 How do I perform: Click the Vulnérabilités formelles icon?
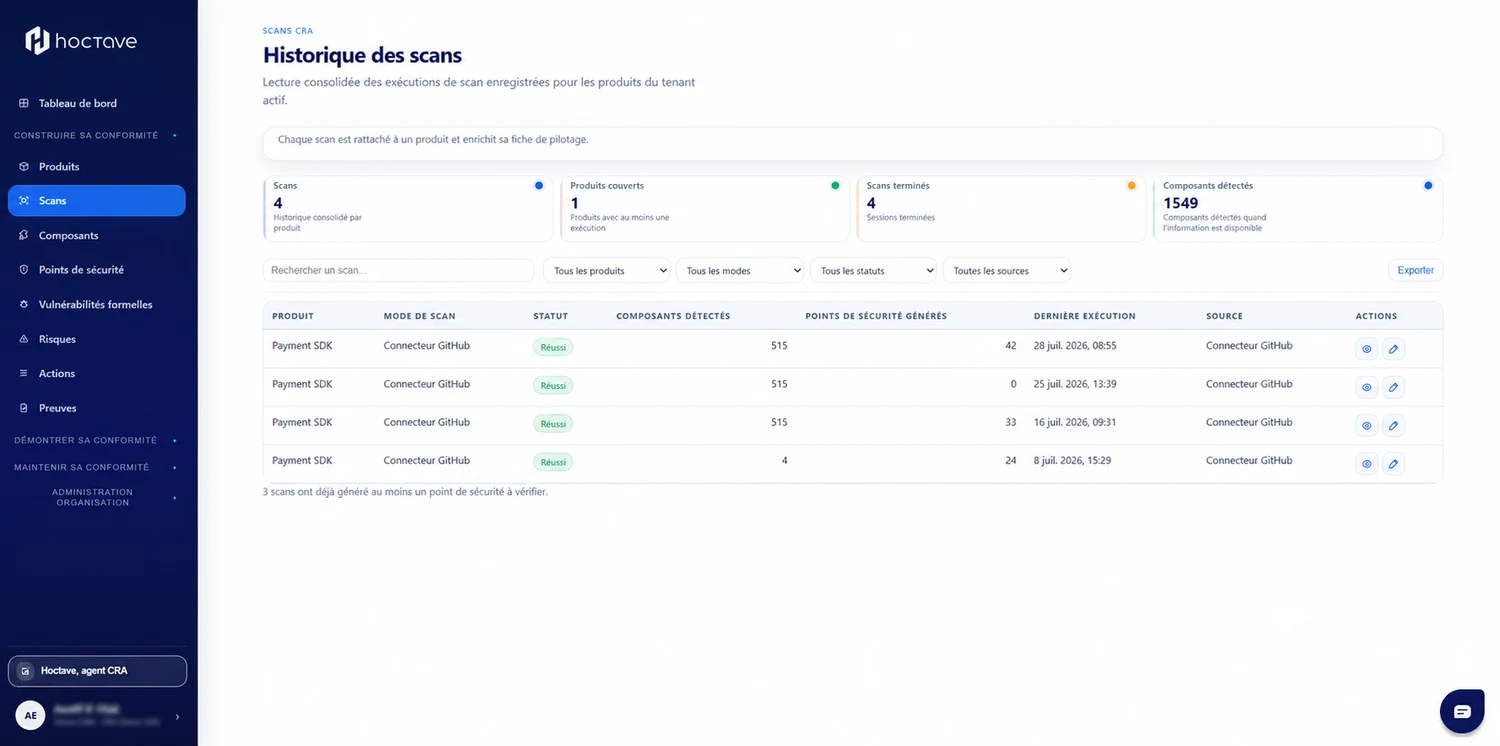coord(25,305)
